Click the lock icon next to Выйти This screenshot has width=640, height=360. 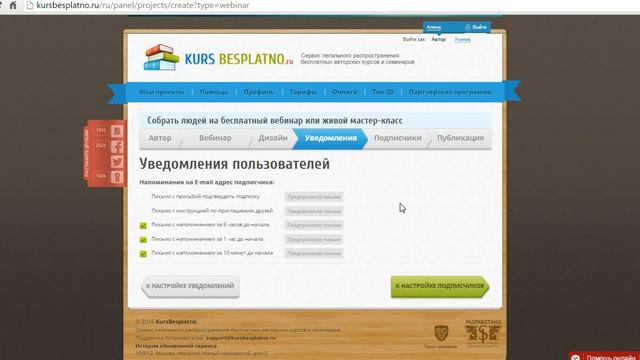468,27
